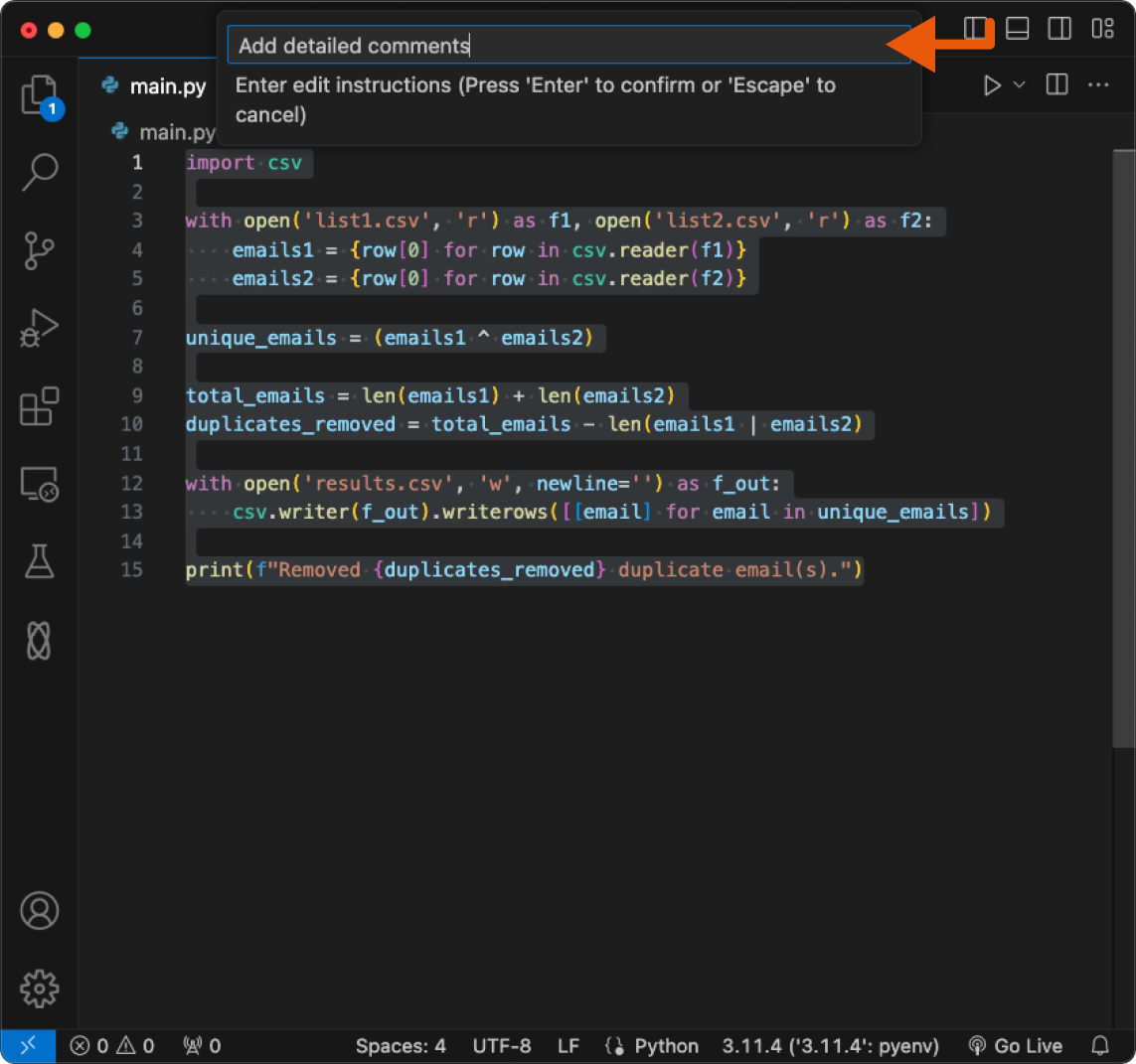Open More Actions ellipsis in editor toolbar

1098,84
